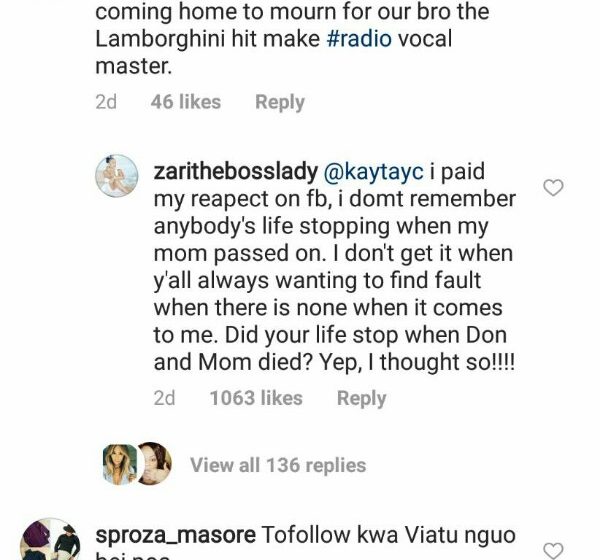Like zarithebosslady's comment with the heart
The image size is (600, 560).
click(552, 188)
